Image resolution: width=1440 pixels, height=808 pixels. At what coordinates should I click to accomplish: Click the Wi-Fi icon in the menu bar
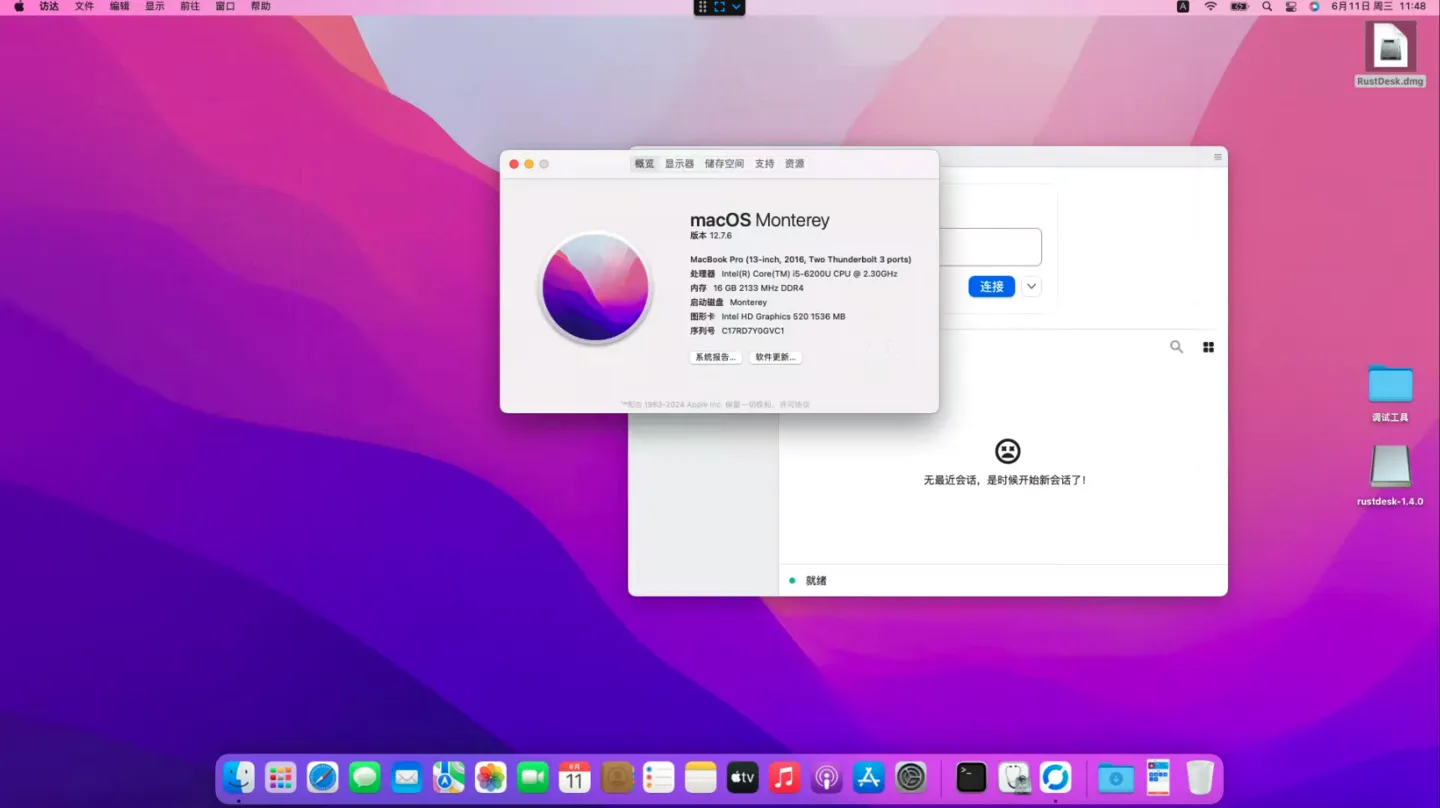click(1211, 6)
